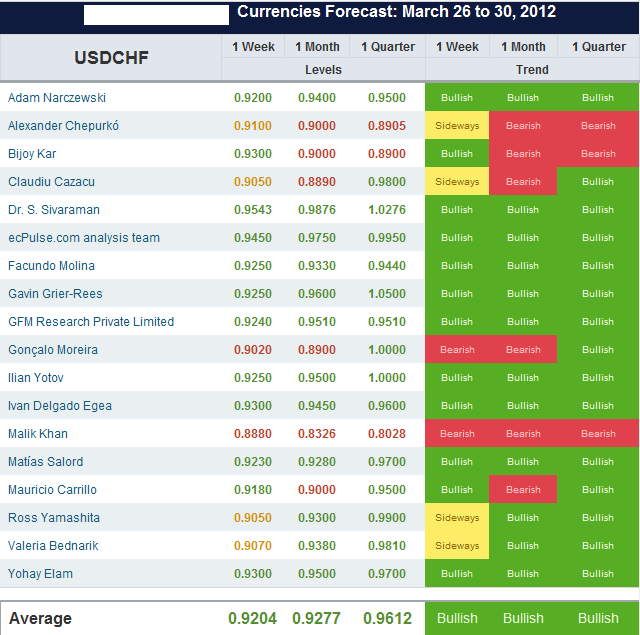The image size is (640, 635).
Task: Click Malik Khan's 0.8880 weekly level
Action: [x=253, y=434]
